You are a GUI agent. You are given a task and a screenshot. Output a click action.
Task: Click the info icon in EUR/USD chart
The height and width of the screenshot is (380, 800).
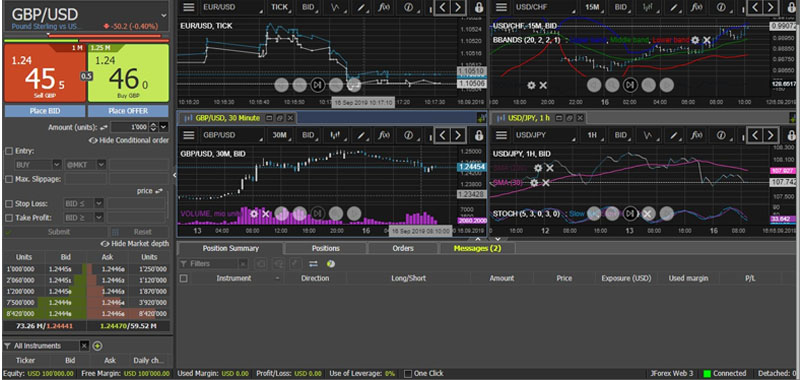pyautogui.click(x=408, y=7)
